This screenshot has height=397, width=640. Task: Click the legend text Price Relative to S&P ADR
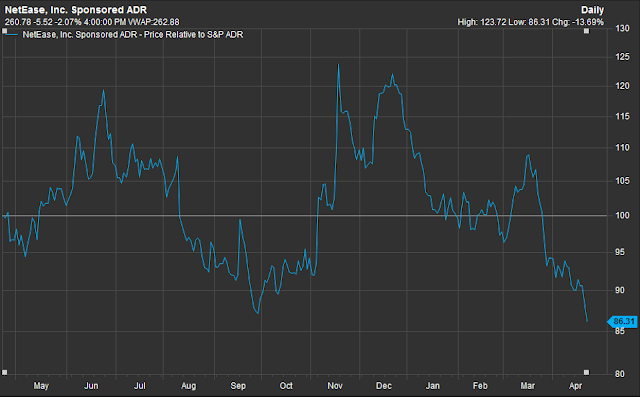click(x=193, y=35)
